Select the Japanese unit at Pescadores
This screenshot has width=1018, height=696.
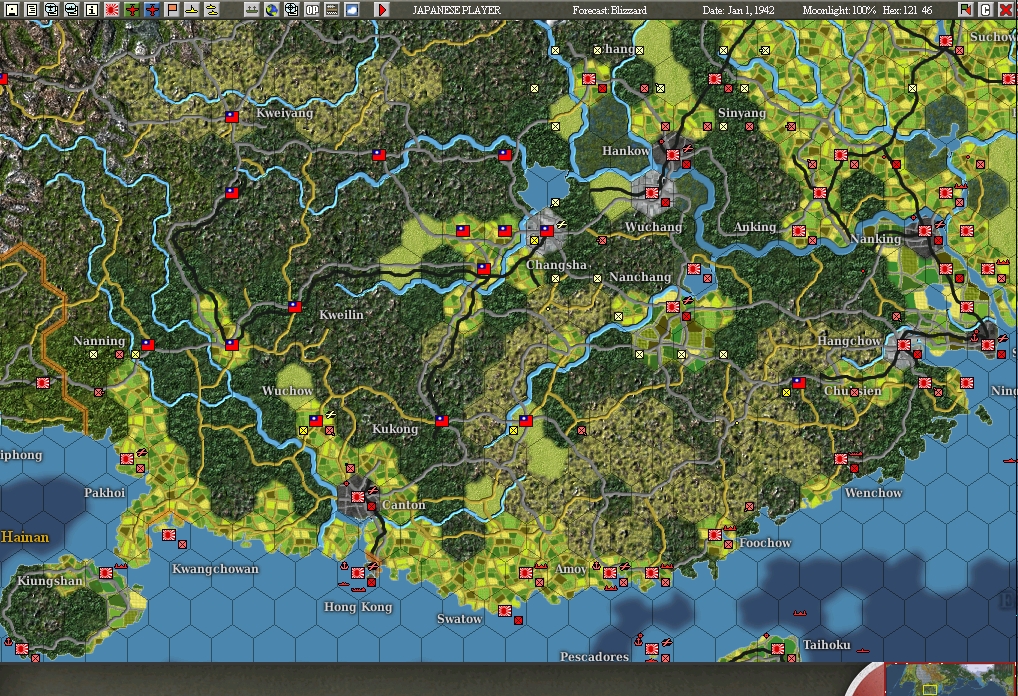(x=652, y=647)
